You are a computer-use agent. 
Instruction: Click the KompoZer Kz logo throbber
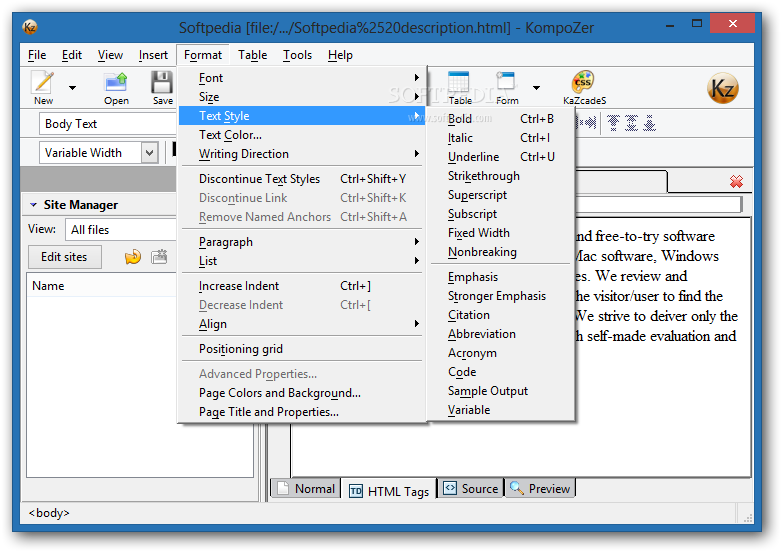(722, 89)
